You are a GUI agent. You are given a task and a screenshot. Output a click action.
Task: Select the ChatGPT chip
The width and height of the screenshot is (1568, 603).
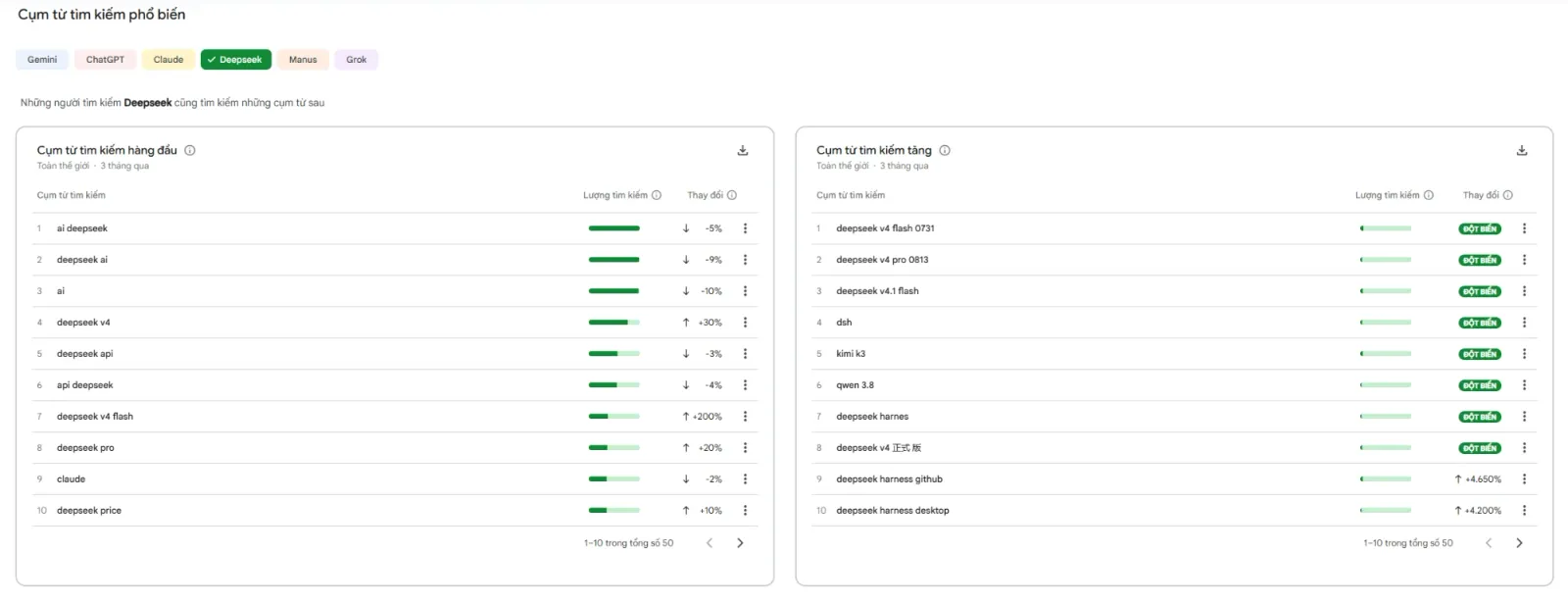[x=105, y=60]
